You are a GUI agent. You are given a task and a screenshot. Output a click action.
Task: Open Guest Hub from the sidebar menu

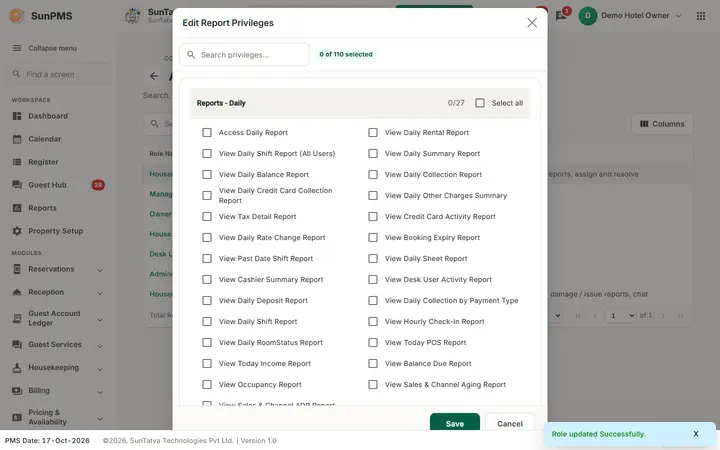click(x=48, y=185)
